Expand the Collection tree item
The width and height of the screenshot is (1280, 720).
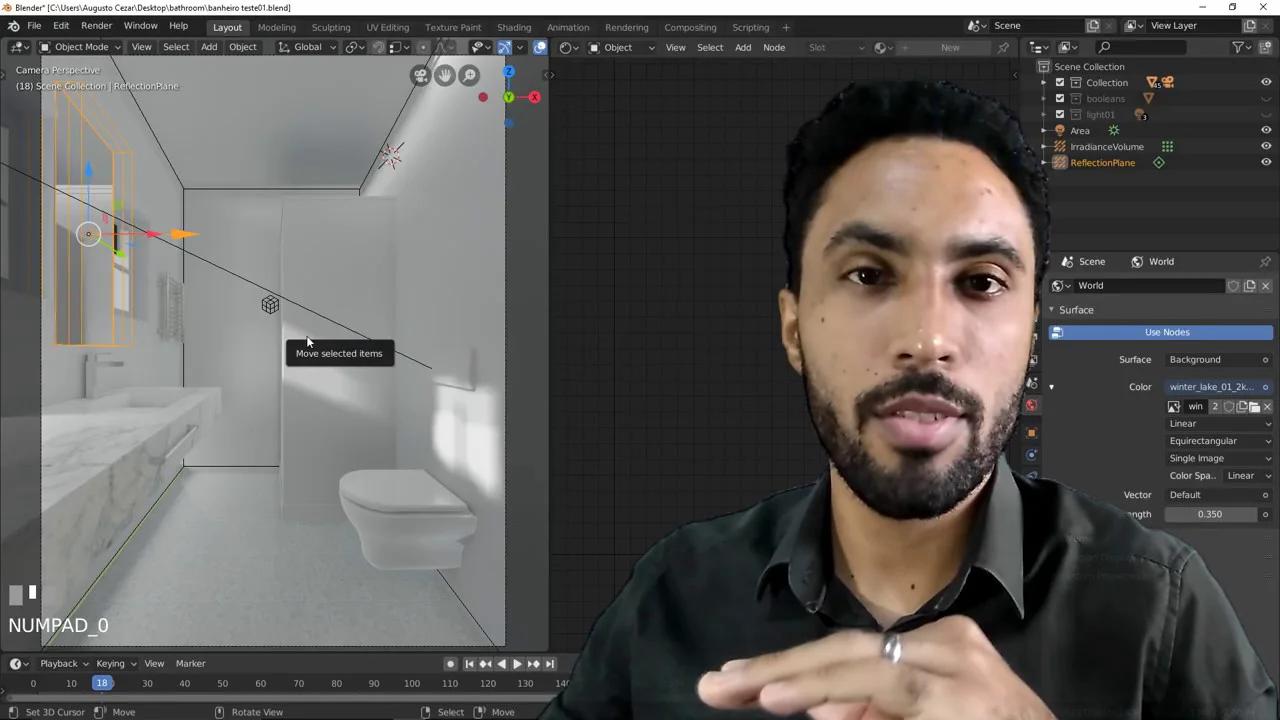pyautogui.click(x=1045, y=83)
